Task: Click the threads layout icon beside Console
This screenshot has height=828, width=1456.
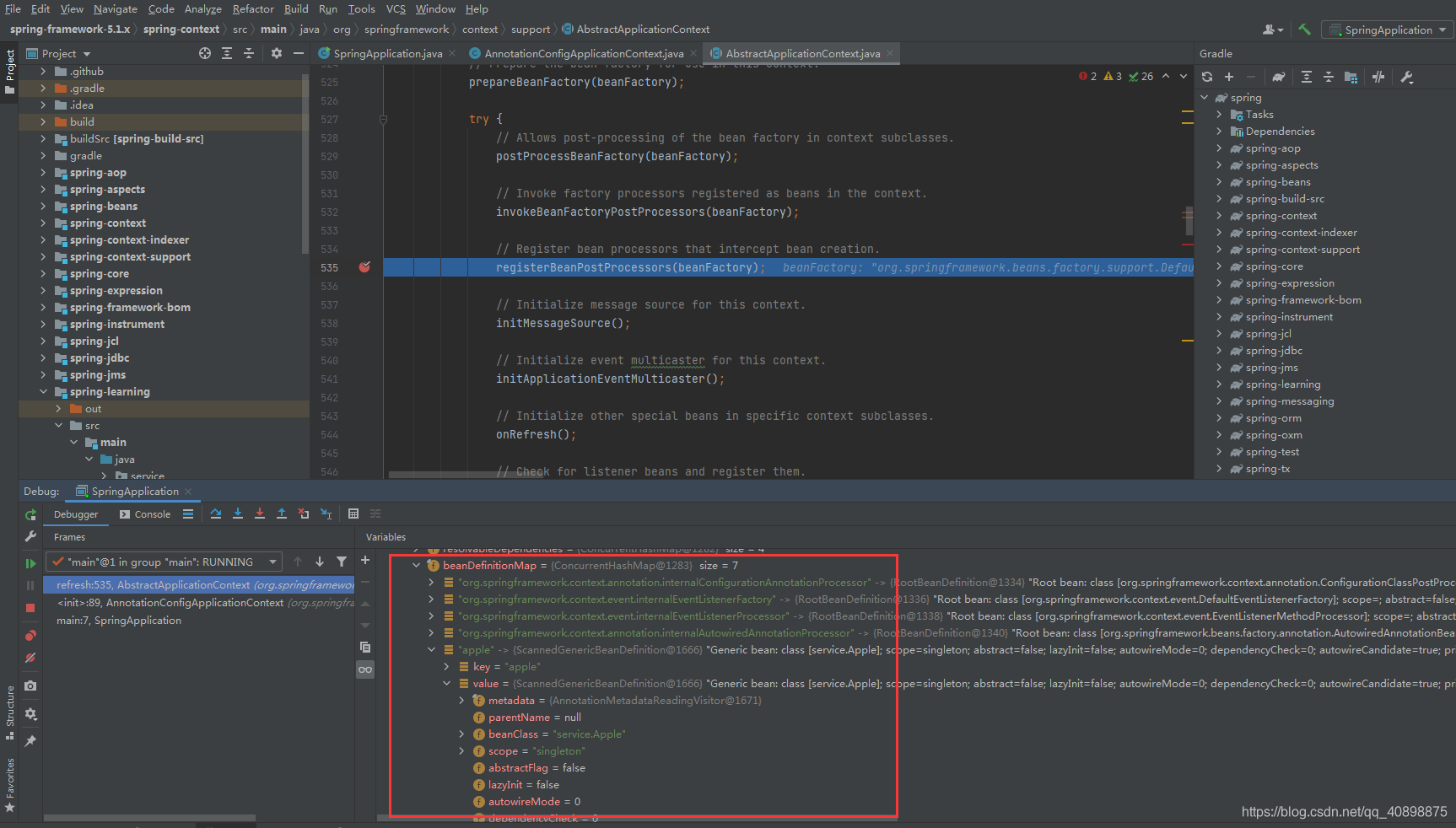Action: 188,514
